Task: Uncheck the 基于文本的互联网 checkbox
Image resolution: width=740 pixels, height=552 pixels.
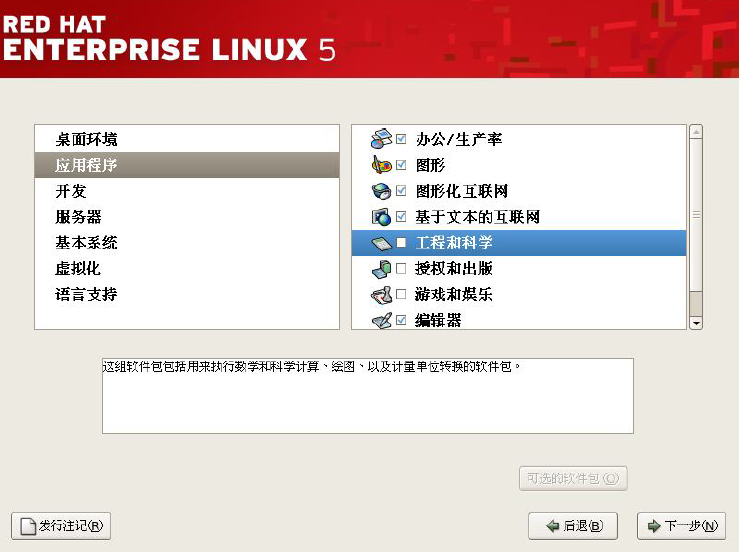Action: [x=401, y=217]
